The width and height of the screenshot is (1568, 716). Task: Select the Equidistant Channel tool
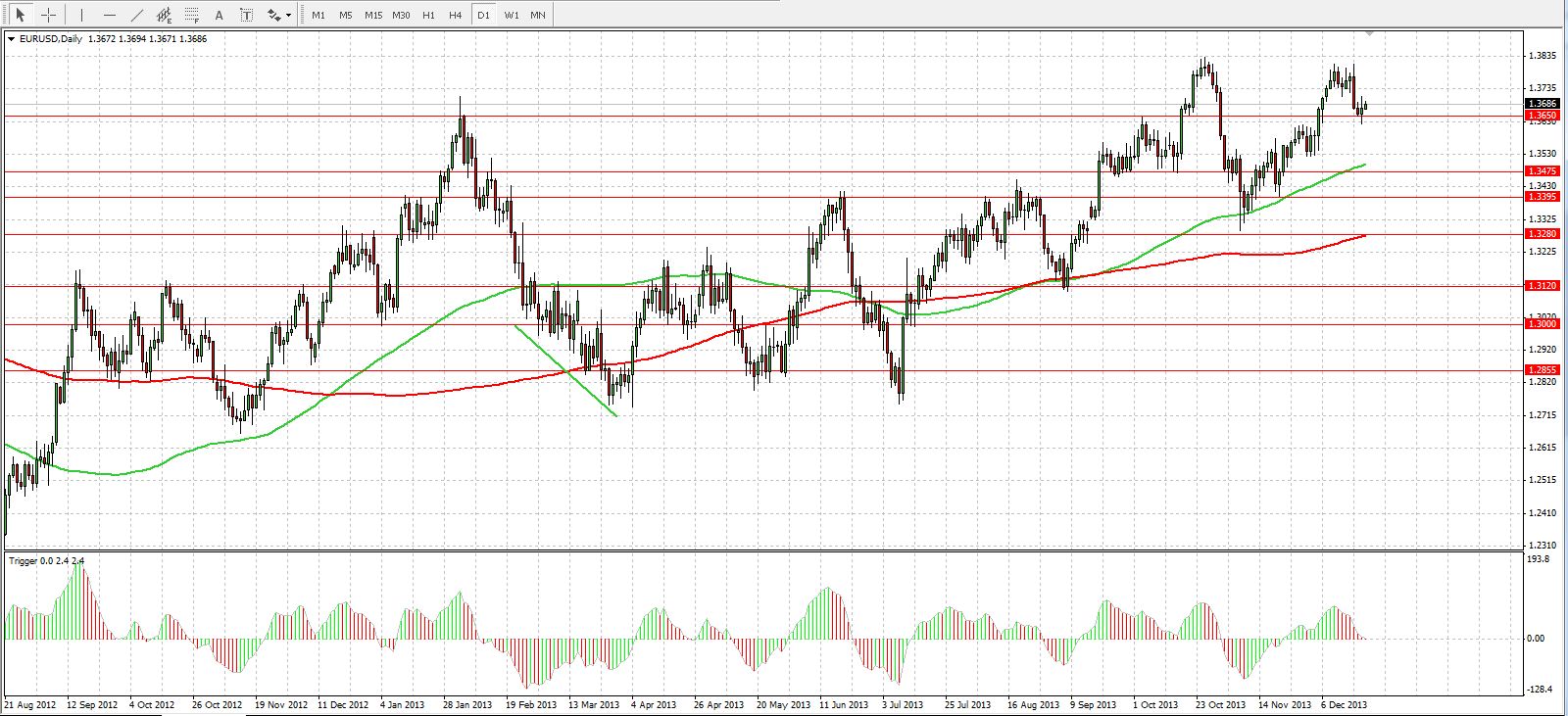click(x=164, y=15)
